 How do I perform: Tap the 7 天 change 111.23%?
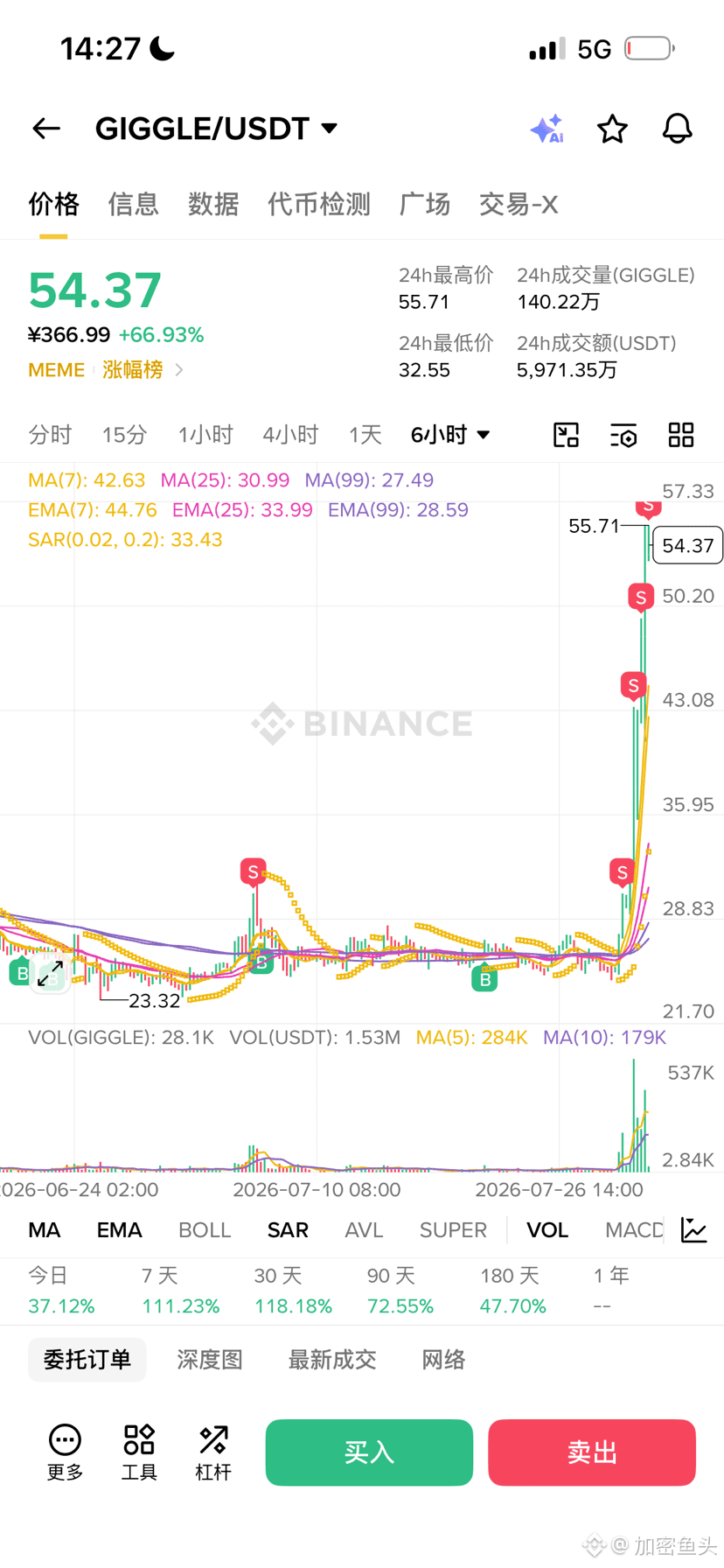tap(181, 1306)
